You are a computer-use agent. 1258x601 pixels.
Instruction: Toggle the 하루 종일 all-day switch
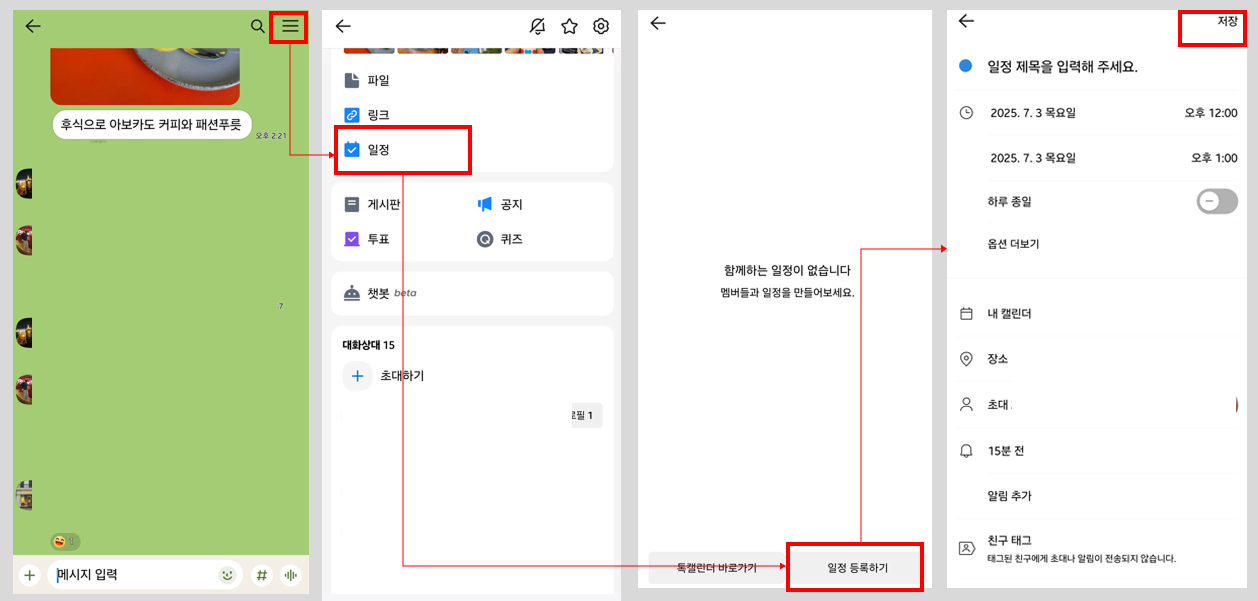pyautogui.click(x=1216, y=201)
